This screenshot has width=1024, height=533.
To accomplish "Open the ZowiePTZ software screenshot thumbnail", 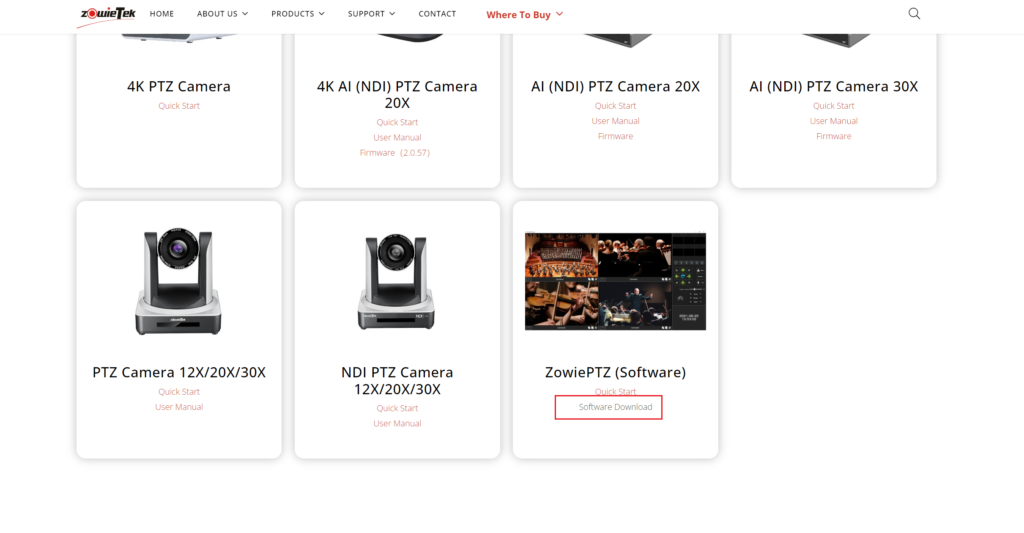I will point(615,281).
